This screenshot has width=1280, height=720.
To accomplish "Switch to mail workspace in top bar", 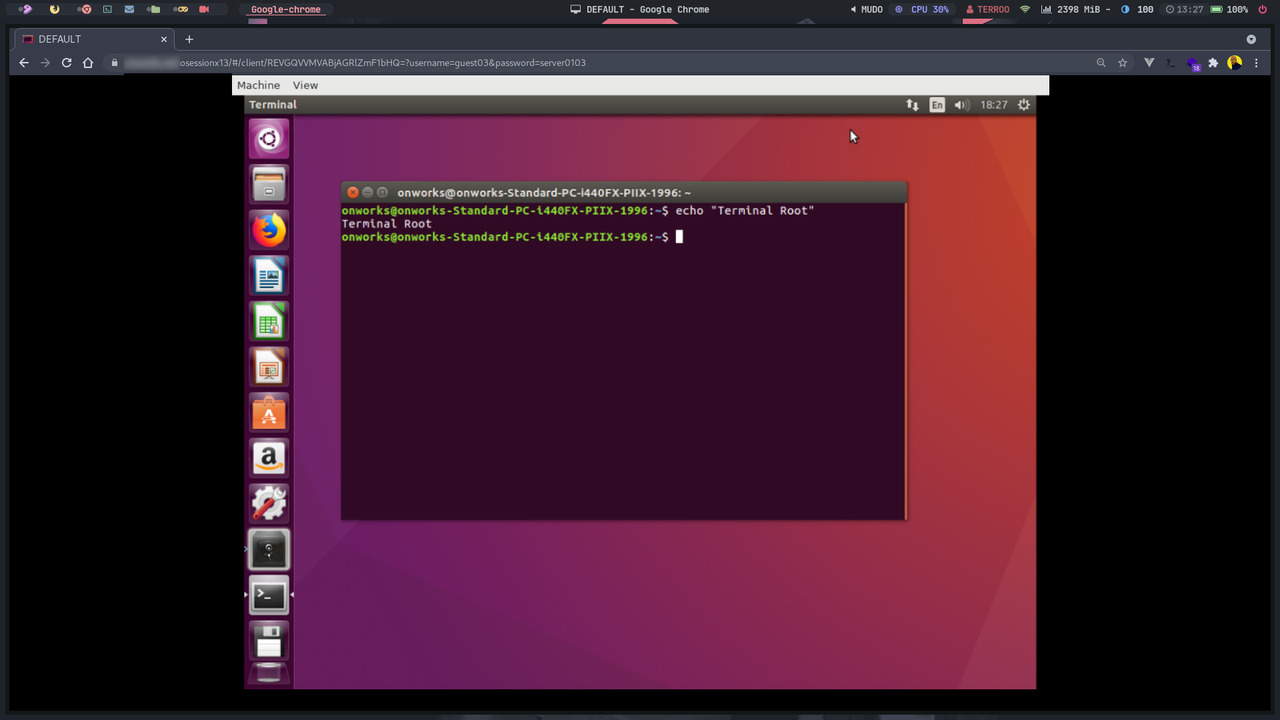I will click(x=130, y=9).
